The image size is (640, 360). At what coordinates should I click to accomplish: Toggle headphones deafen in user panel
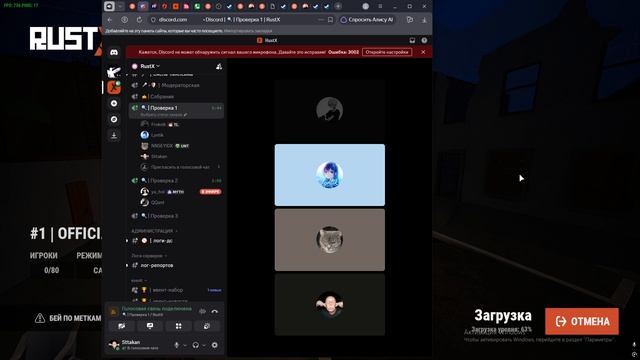[x=196, y=345]
